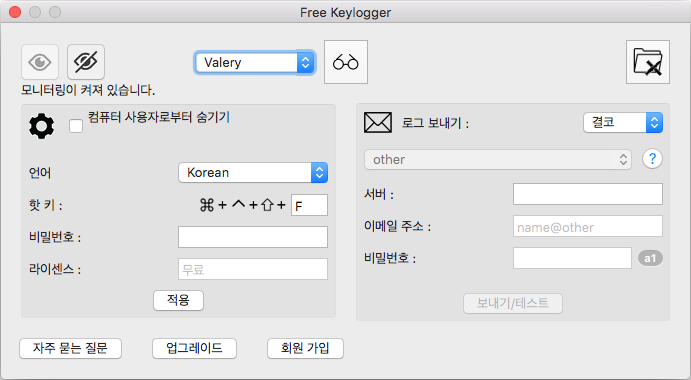This screenshot has height=380, width=691.
Task: Click the 라이센스 field showing 무료
Action: pyautogui.click(x=253, y=269)
